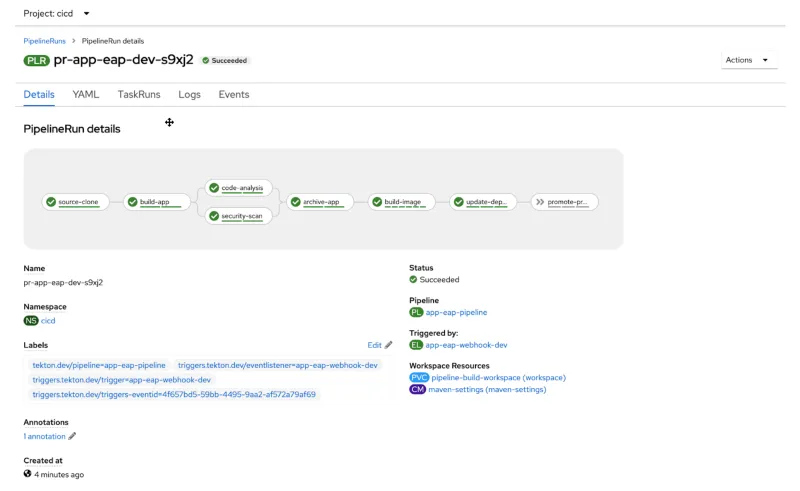Click the pencil icon next to Labels Edit
This screenshot has width=800, height=491.
[389, 345]
